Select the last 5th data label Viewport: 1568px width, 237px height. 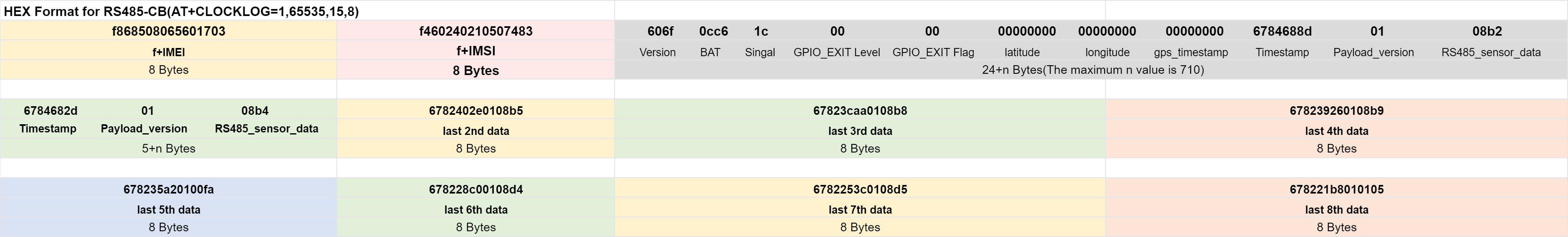pos(169,209)
